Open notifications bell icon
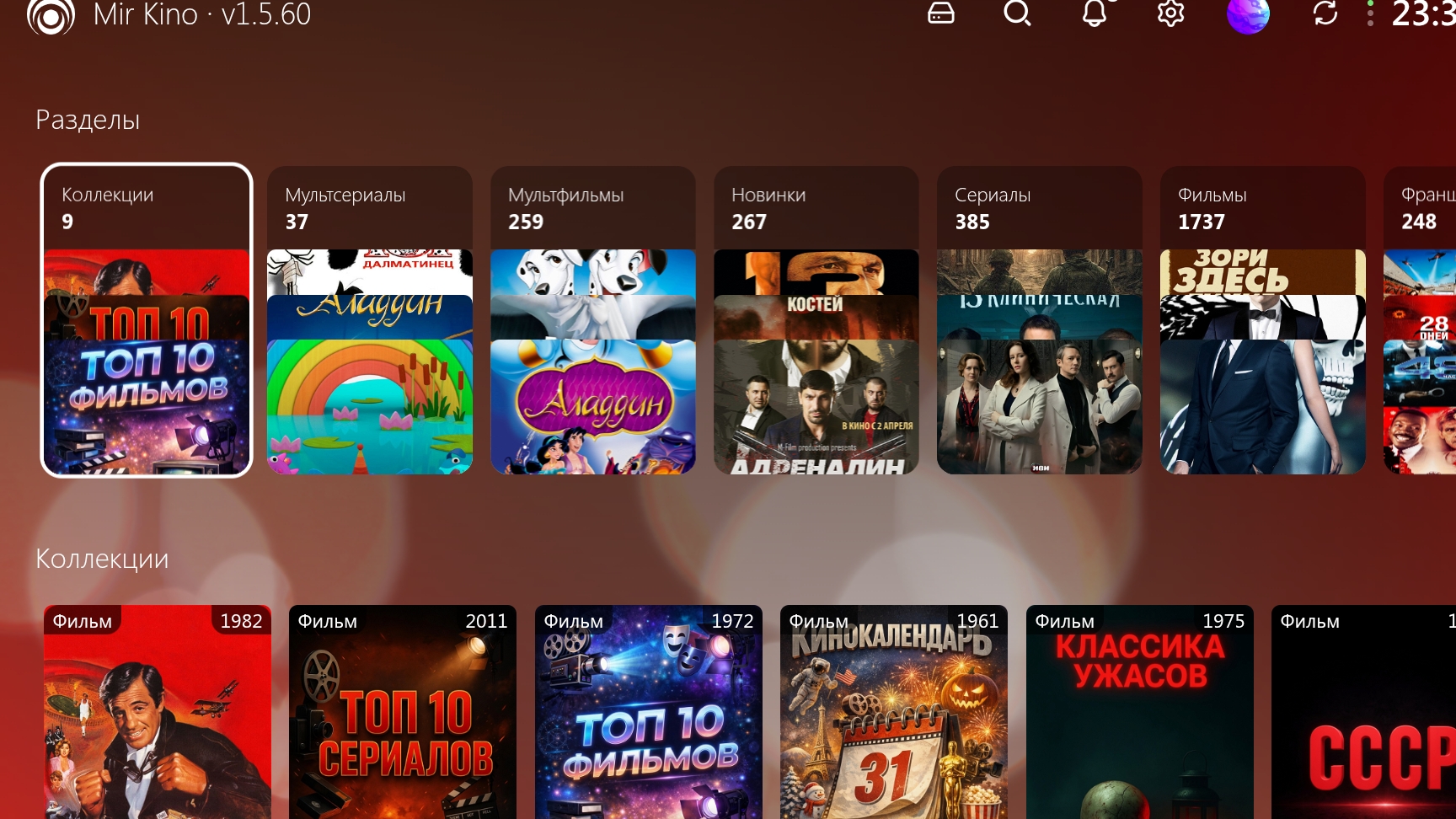1456x819 pixels. coord(1095,13)
